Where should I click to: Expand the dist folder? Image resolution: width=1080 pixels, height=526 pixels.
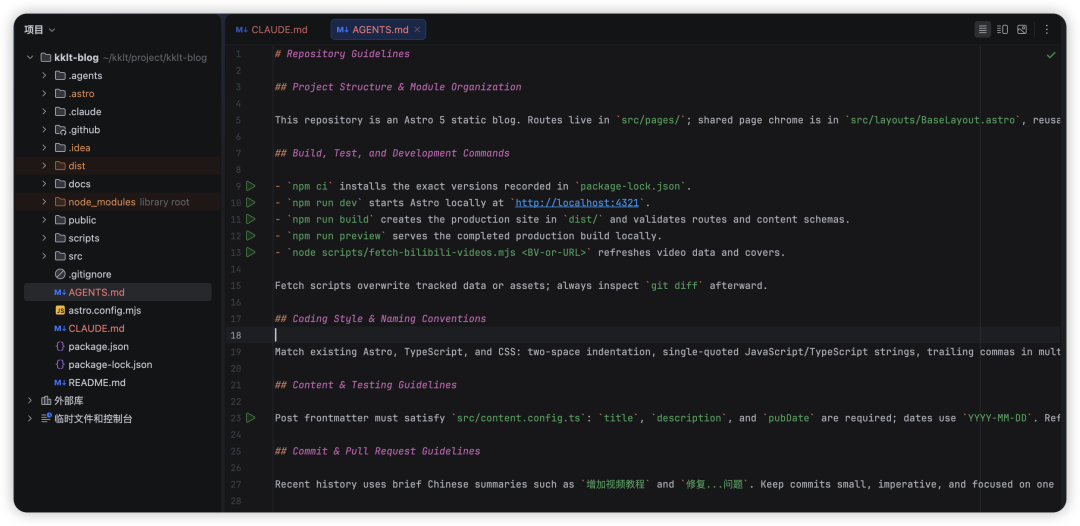pos(44,166)
